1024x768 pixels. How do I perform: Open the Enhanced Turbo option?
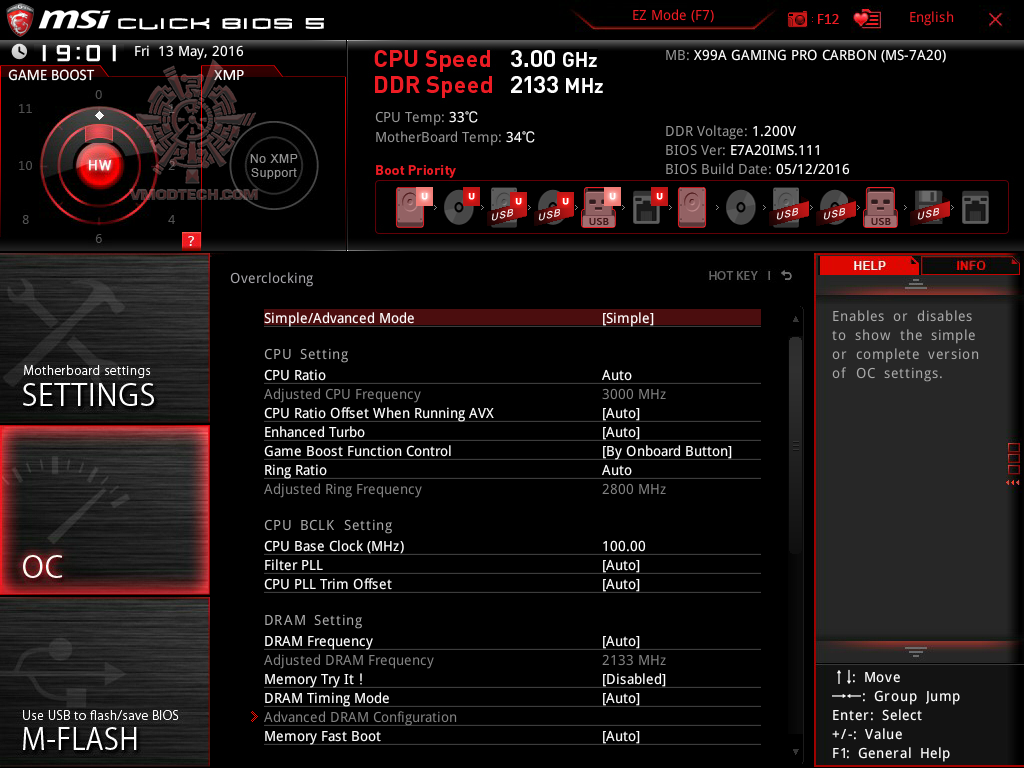512,432
